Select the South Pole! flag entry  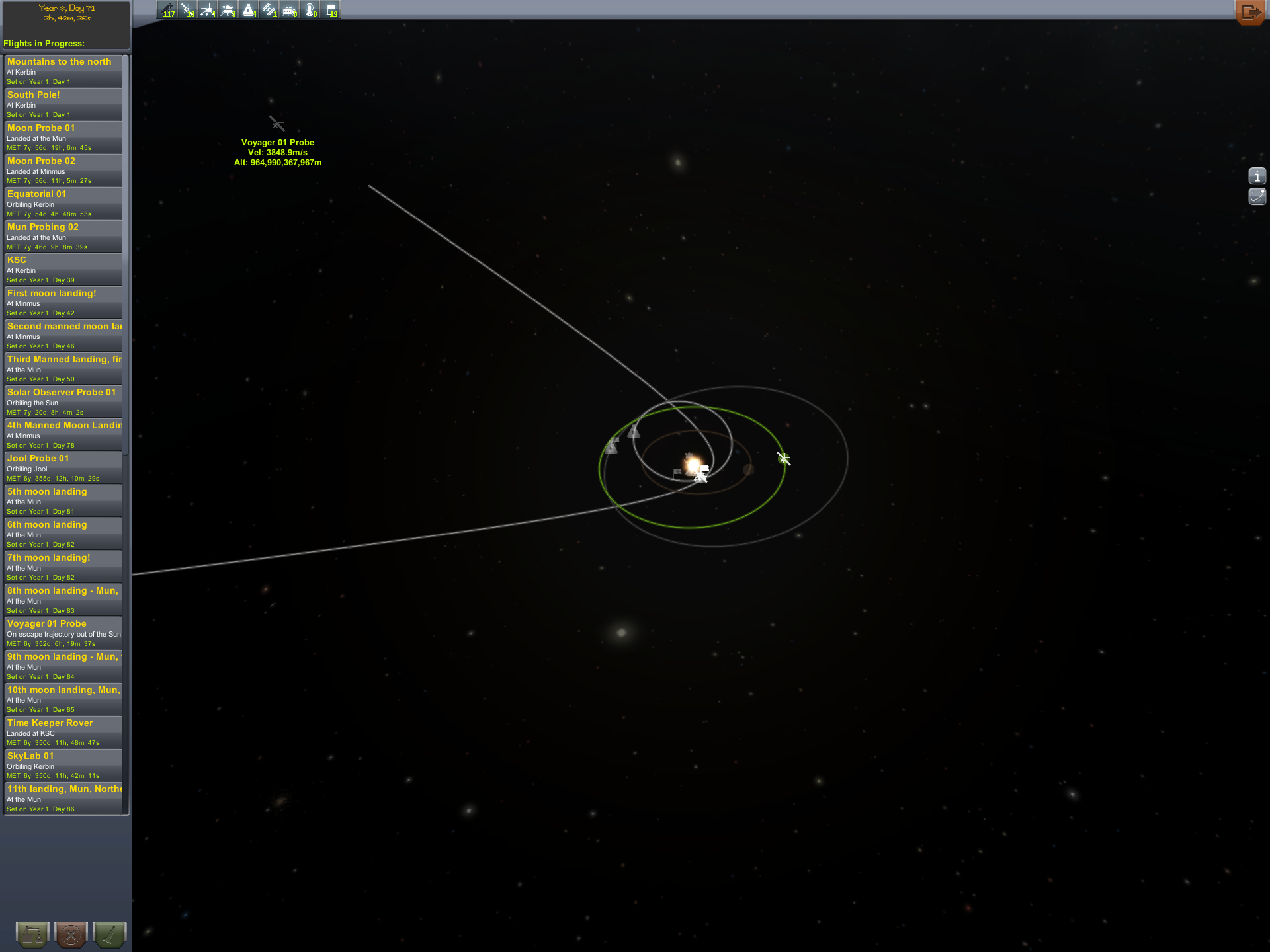(63, 104)
